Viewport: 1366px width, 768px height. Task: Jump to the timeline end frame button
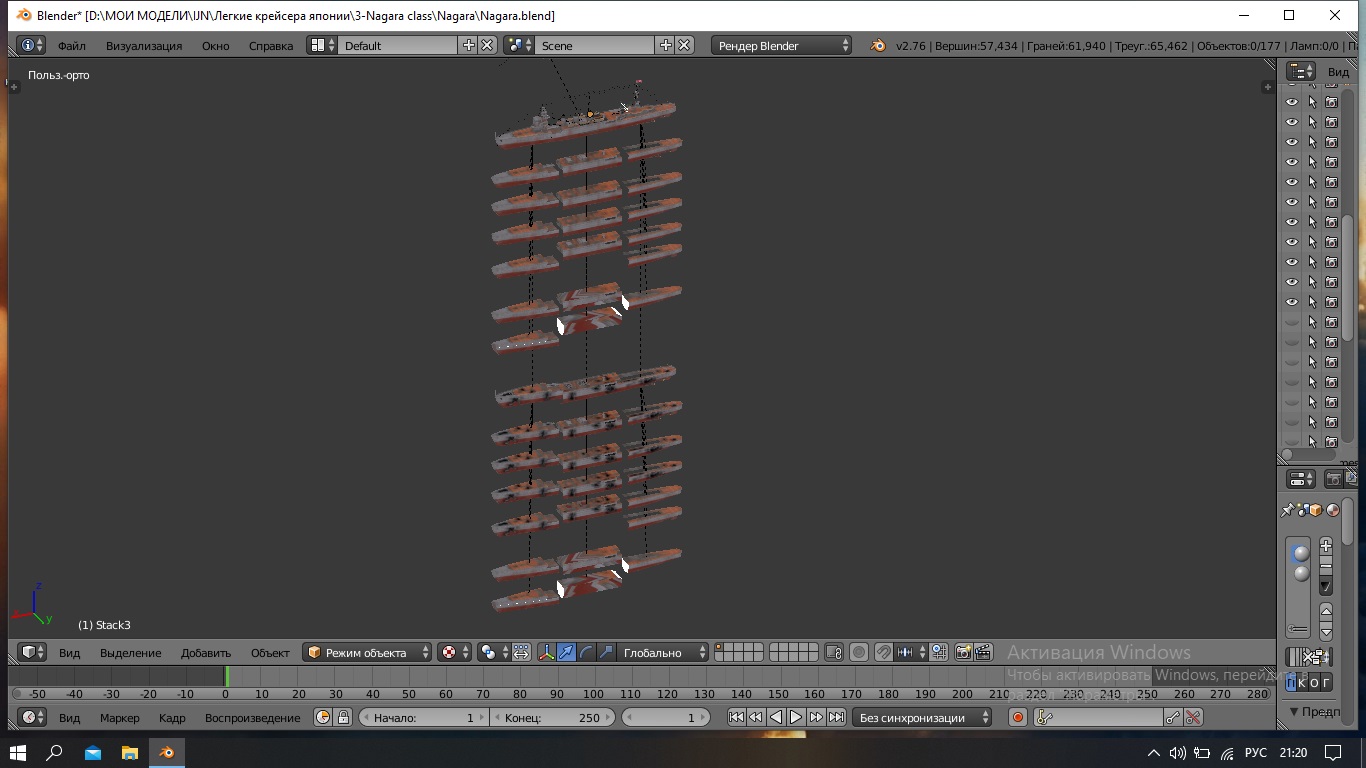coord(837,717)
